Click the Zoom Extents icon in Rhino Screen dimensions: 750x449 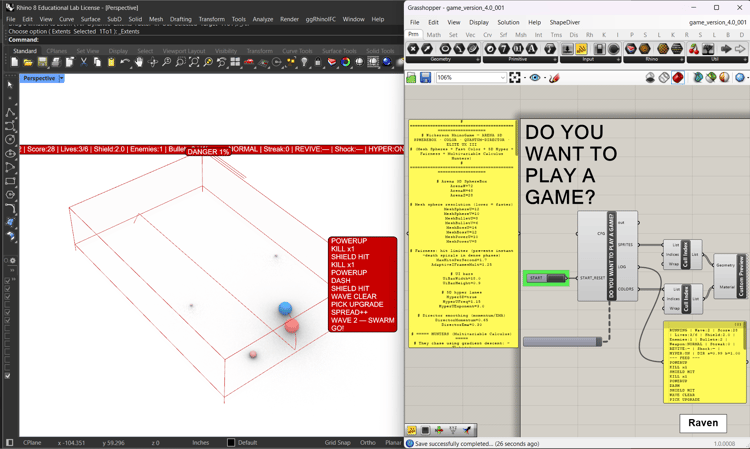194,62
